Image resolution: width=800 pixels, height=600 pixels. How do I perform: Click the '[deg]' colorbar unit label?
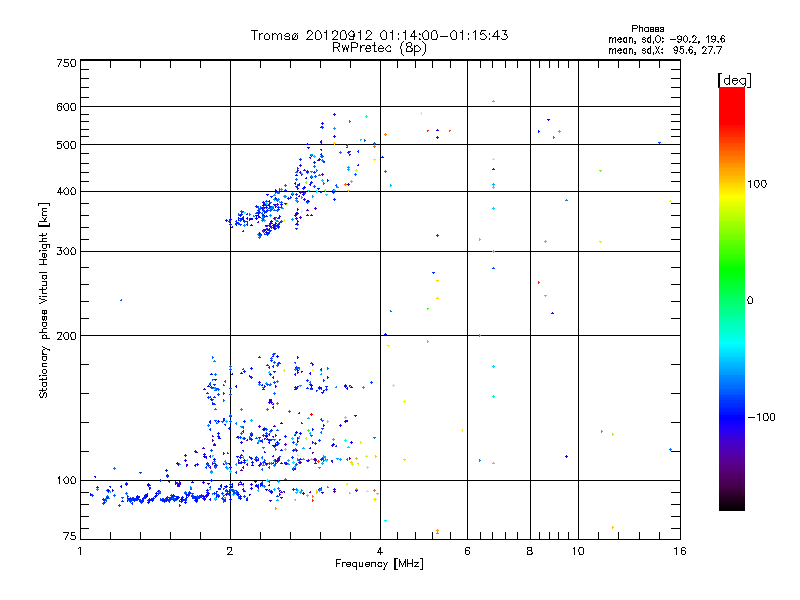click(734, 80)
